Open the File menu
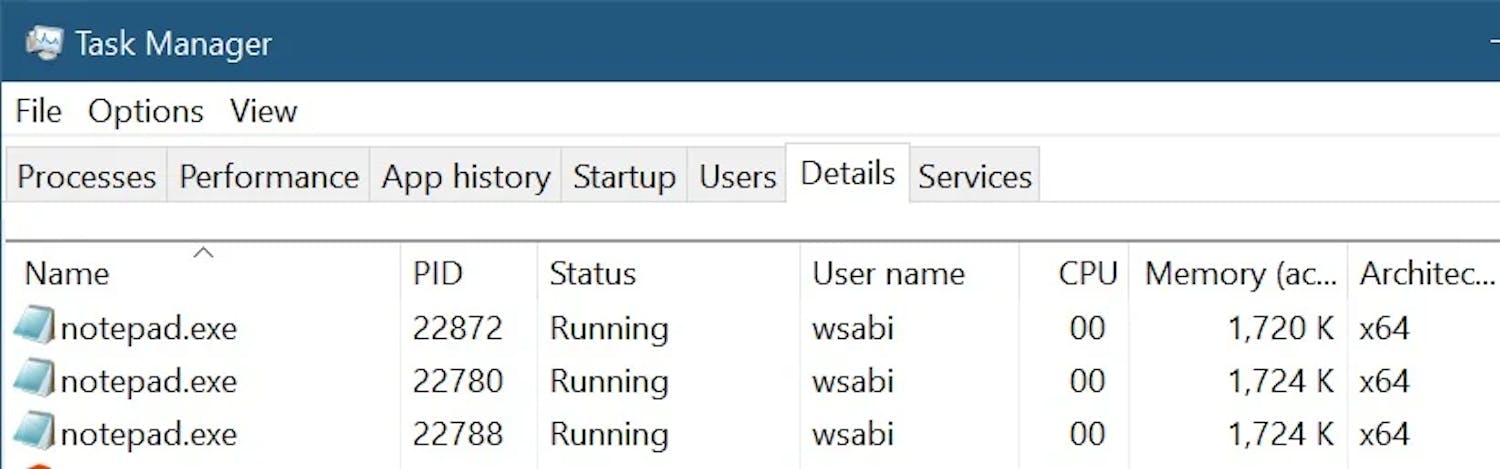The image size is (1500, 469). tap(39, 111)
